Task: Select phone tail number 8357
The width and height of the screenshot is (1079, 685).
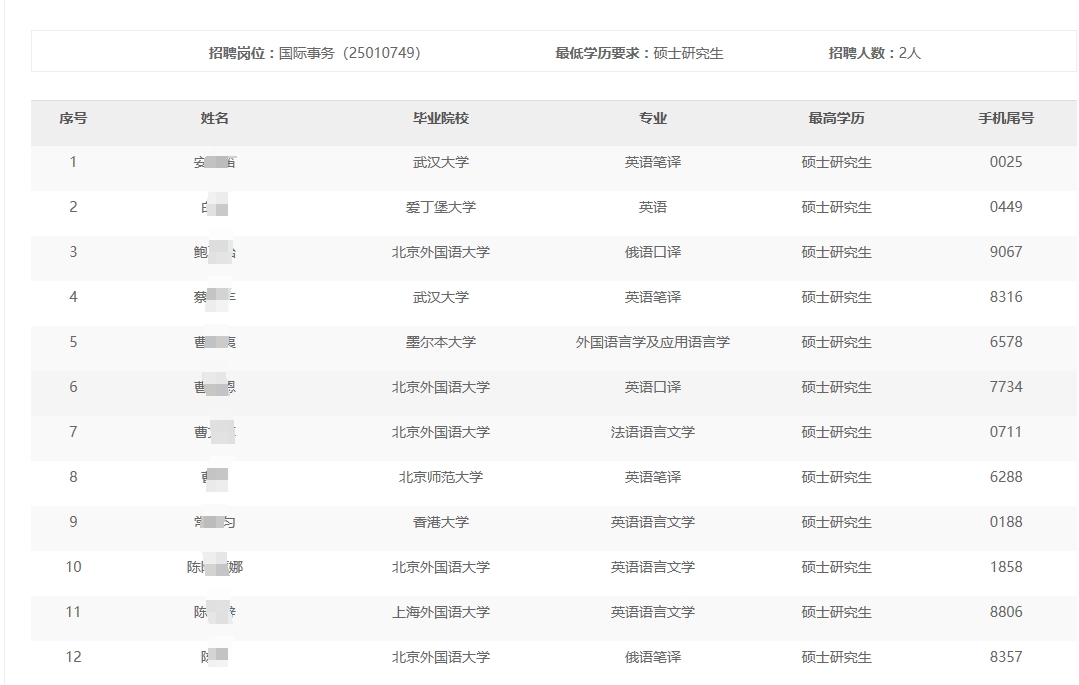Action: tap(1005, 657)
